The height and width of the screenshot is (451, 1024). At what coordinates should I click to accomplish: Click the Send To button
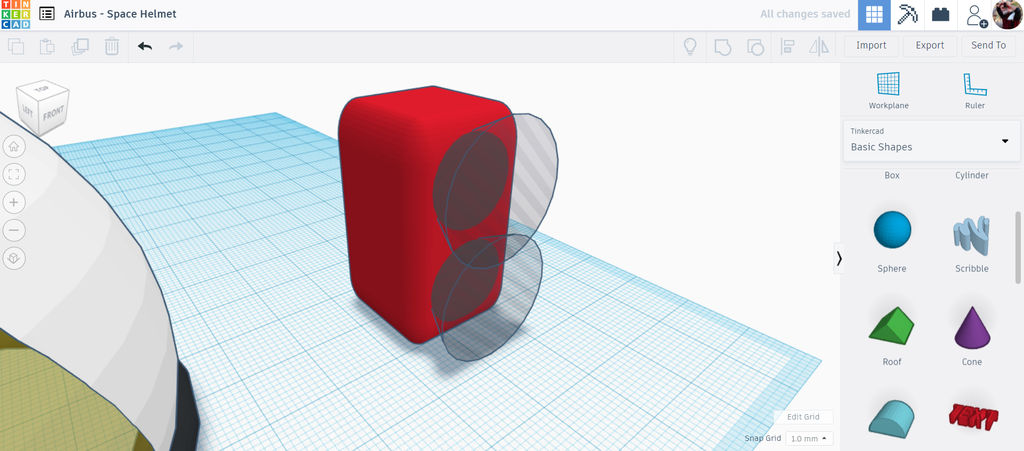pyautogui.click(x=988, y=46)
